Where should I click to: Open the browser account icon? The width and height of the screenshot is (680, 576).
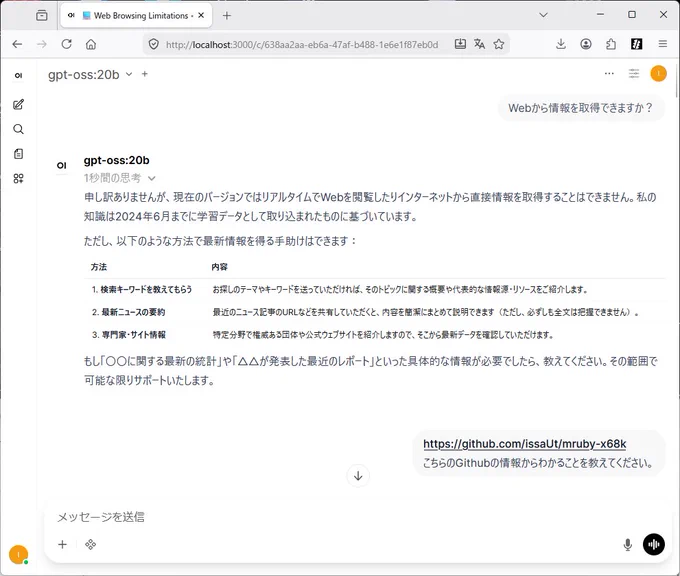(585, 44)
